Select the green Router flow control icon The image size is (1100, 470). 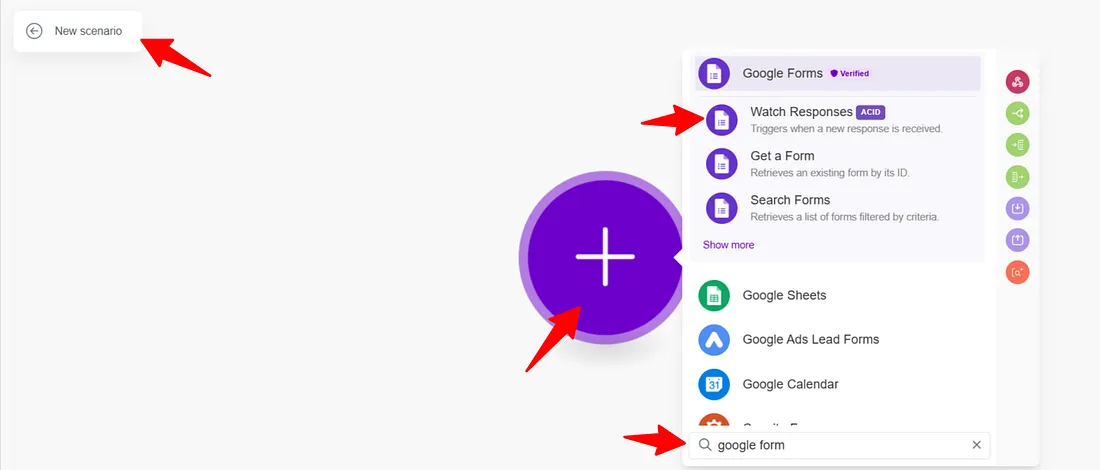pos(1017,114)
